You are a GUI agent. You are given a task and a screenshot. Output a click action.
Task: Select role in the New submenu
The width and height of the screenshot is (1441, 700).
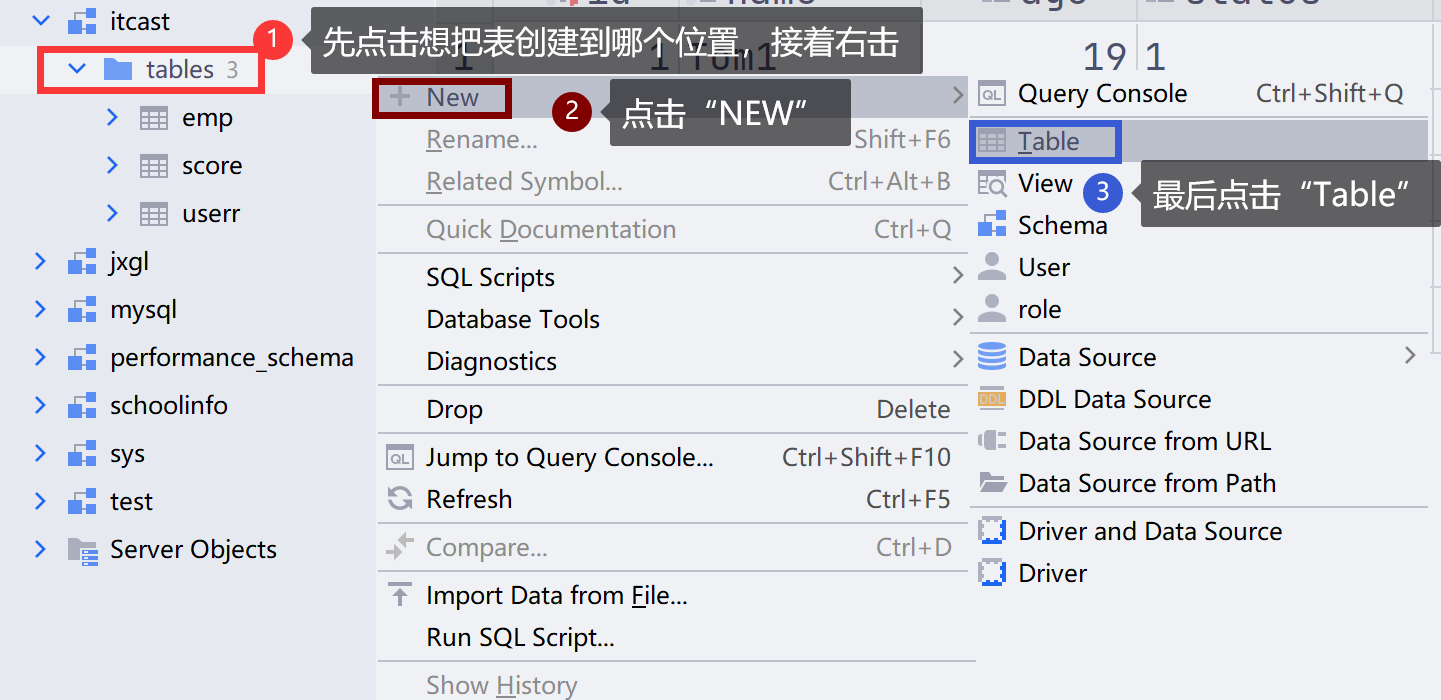click(1199, 309)
